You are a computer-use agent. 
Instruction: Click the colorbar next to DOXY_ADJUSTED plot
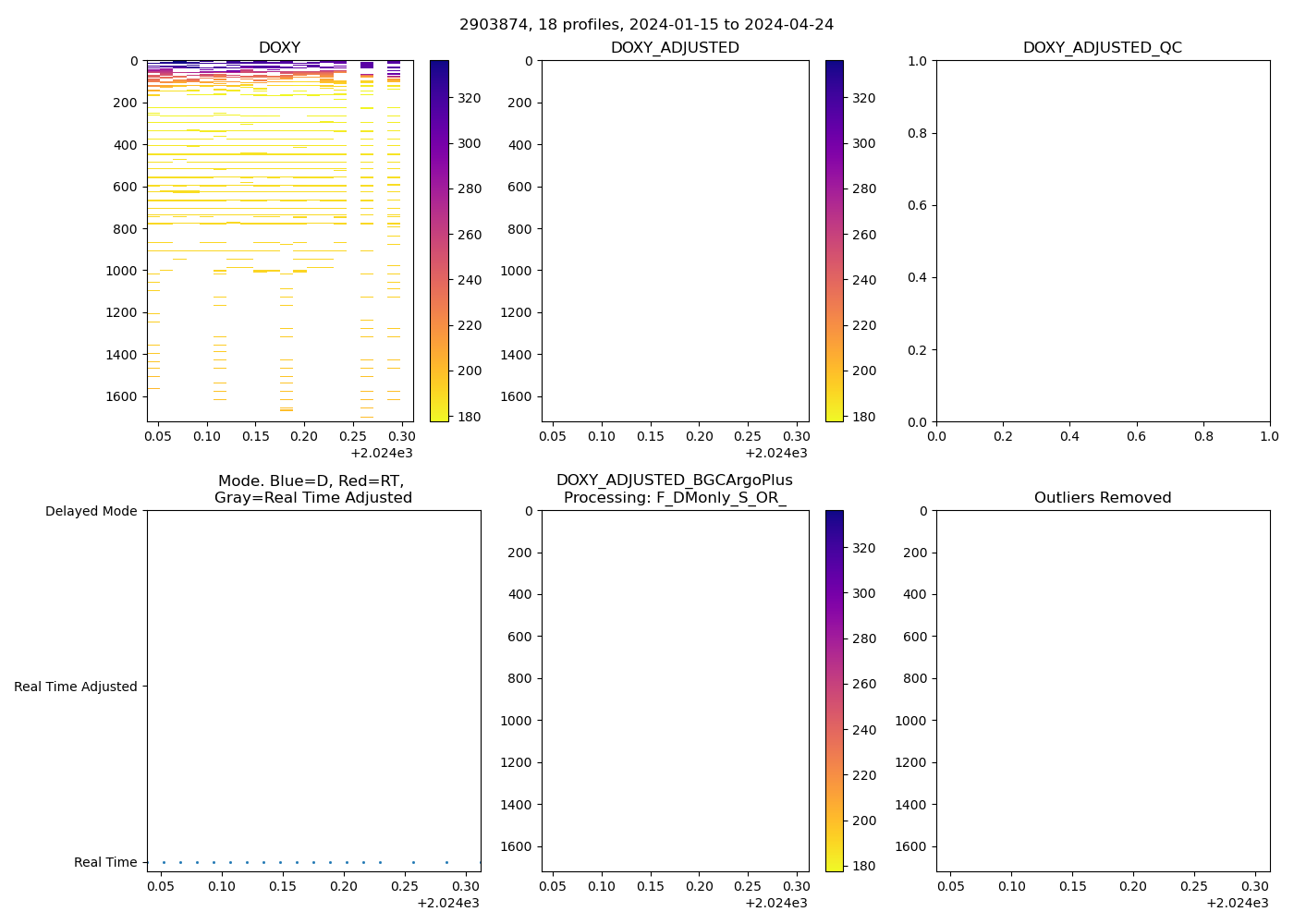(x=834, y=240)
